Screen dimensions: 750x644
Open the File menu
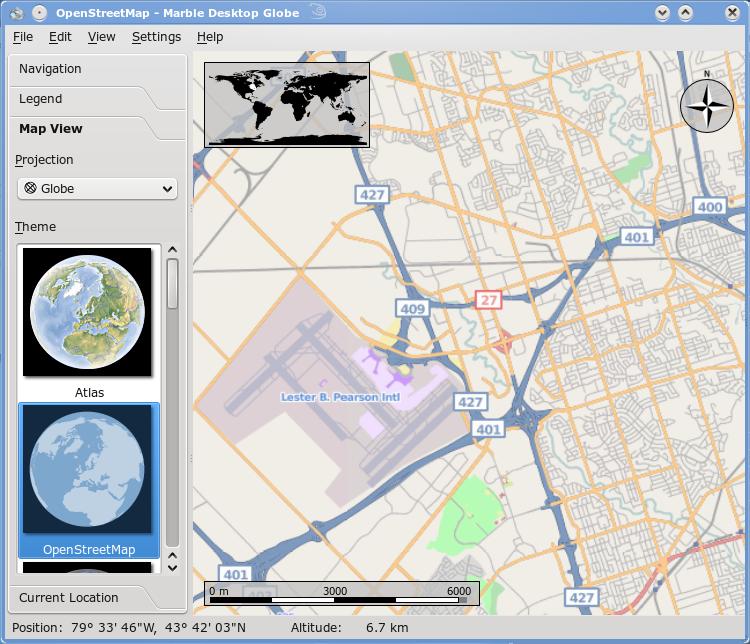pos(22,37)
